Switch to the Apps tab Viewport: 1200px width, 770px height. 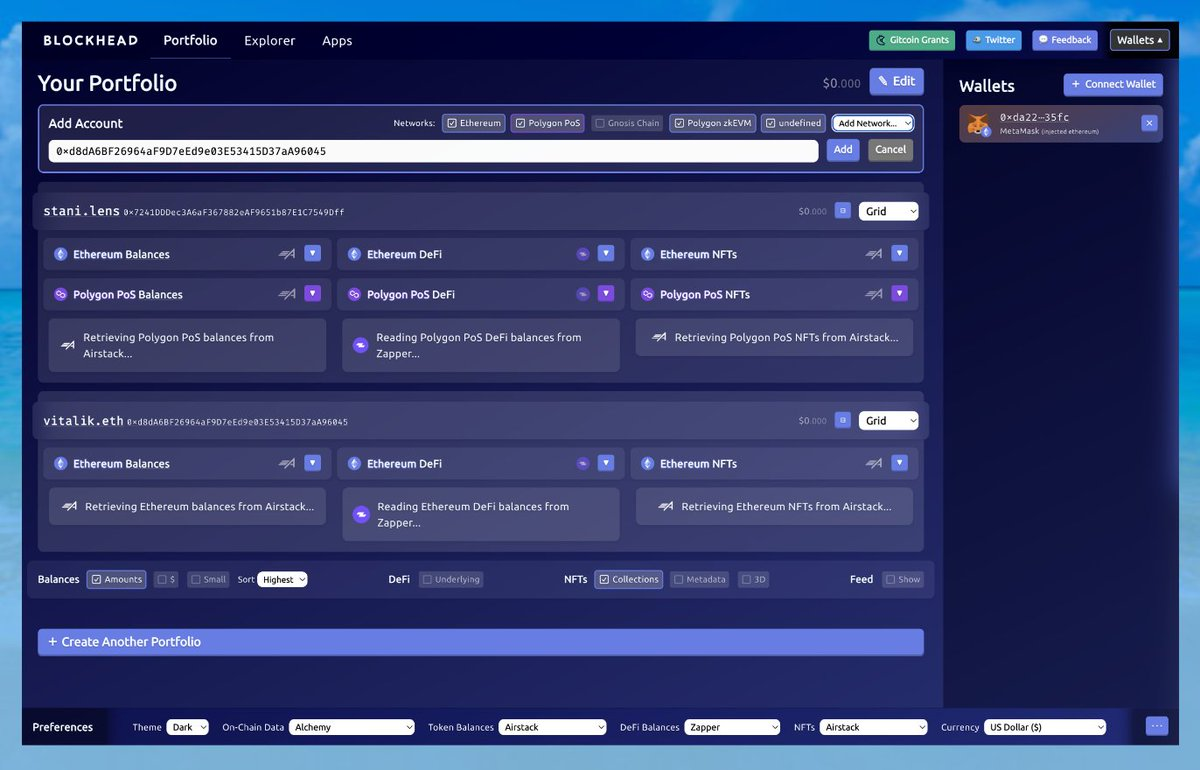pyautogui.click(x=337, y=41)
